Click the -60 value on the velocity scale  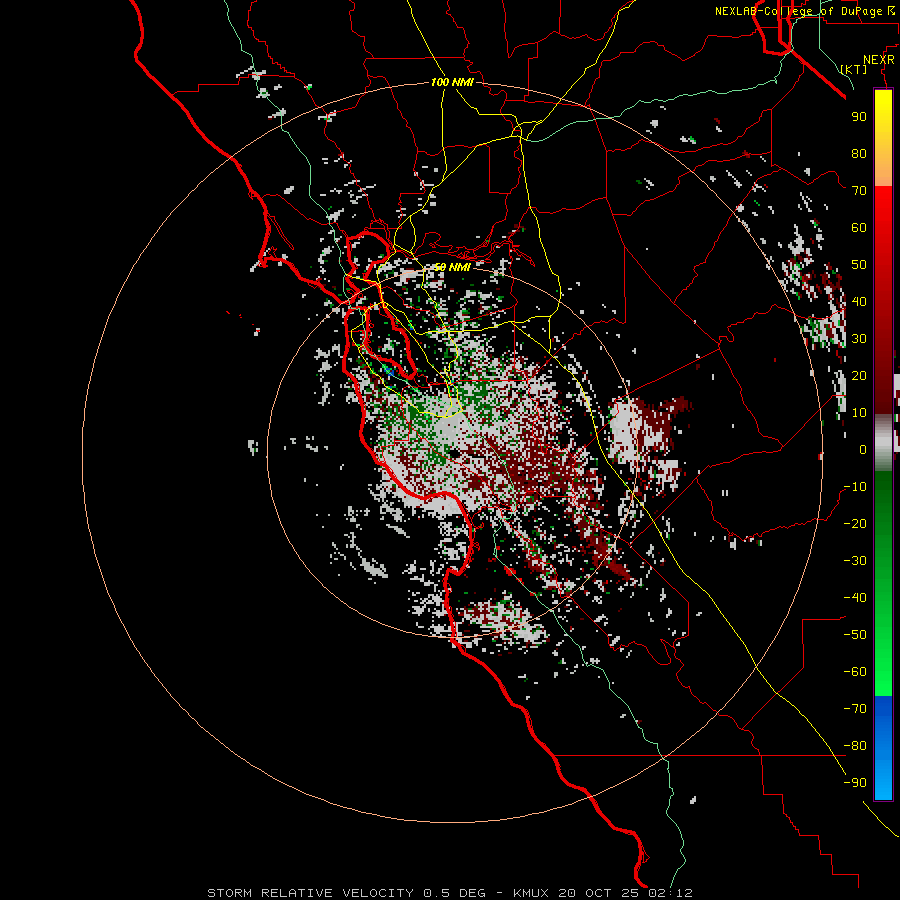(x=855, y=672)
